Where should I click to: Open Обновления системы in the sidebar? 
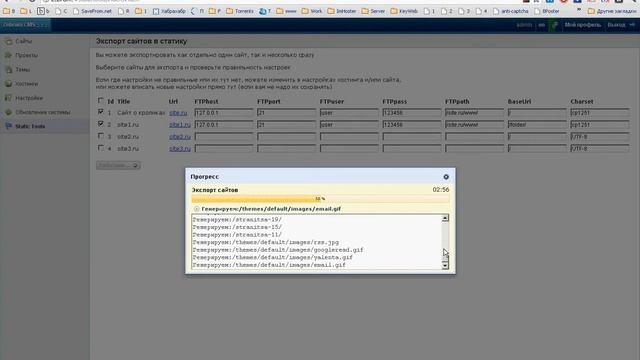click(x=42, y=112)
